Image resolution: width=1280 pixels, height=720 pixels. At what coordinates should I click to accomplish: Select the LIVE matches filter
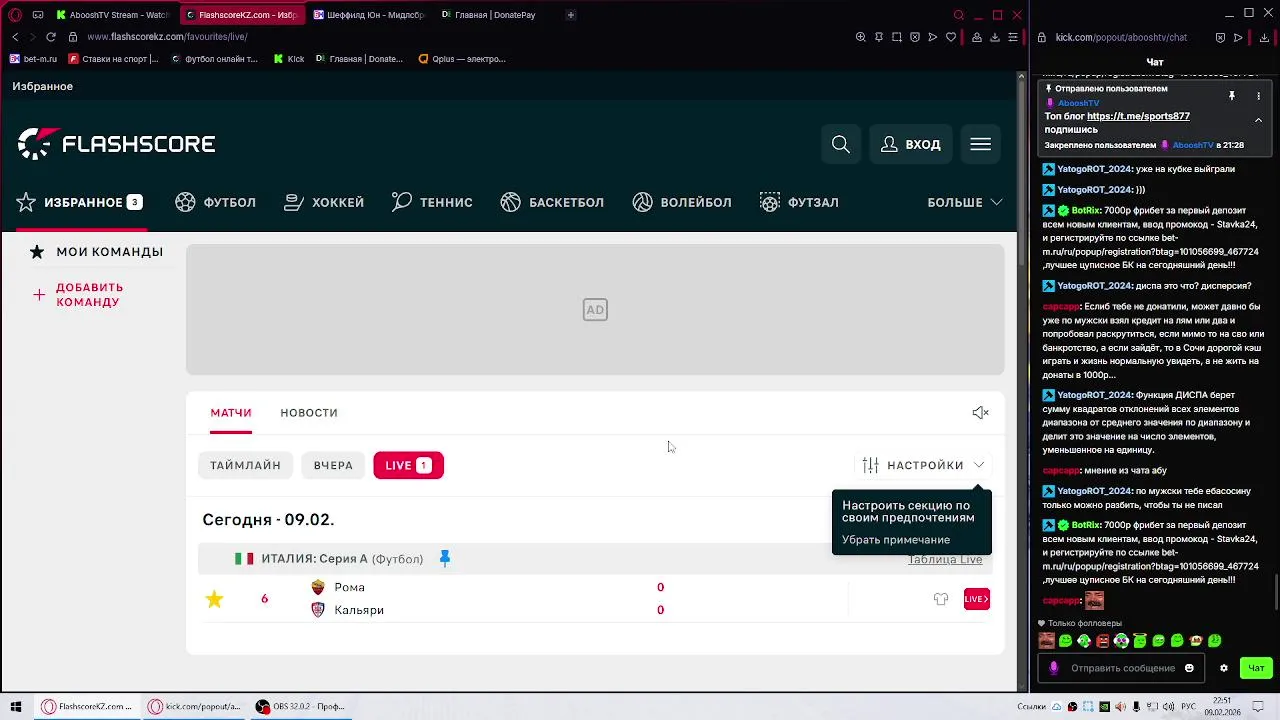point(408,465)
